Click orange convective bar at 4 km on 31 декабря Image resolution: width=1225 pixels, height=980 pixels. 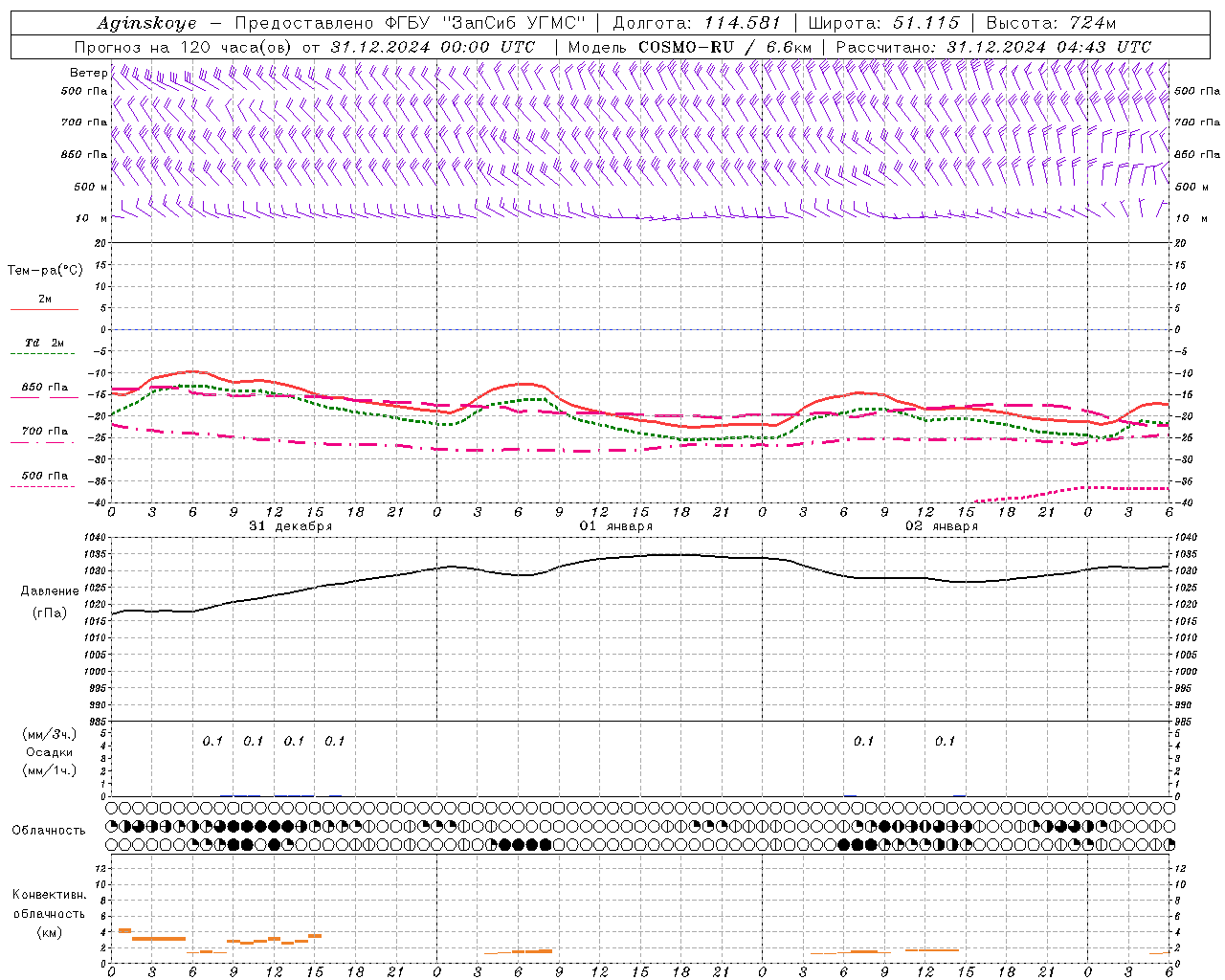(124, 930)
